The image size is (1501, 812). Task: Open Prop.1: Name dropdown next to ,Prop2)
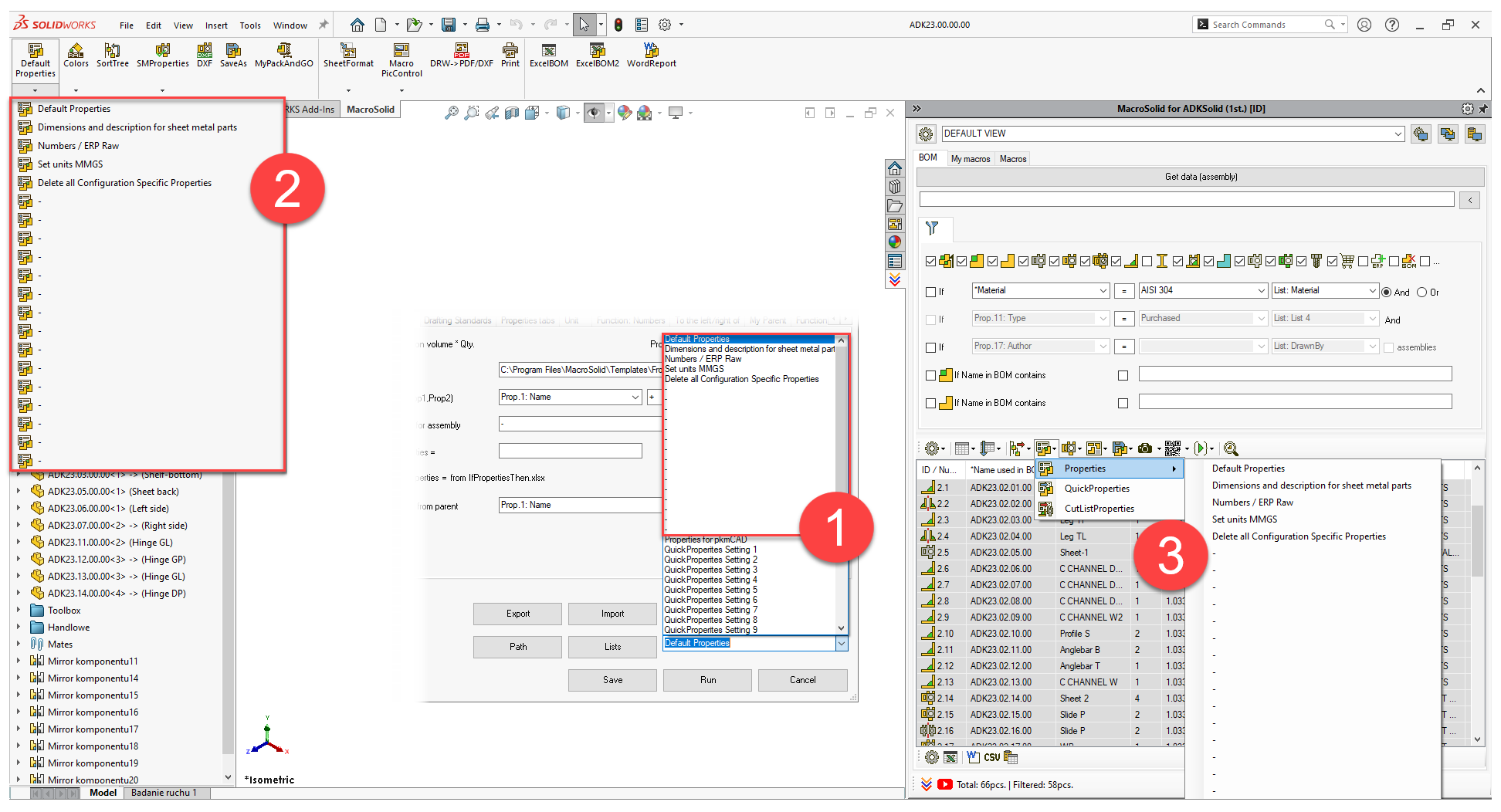pyautogui.click(x=635, y=397)
